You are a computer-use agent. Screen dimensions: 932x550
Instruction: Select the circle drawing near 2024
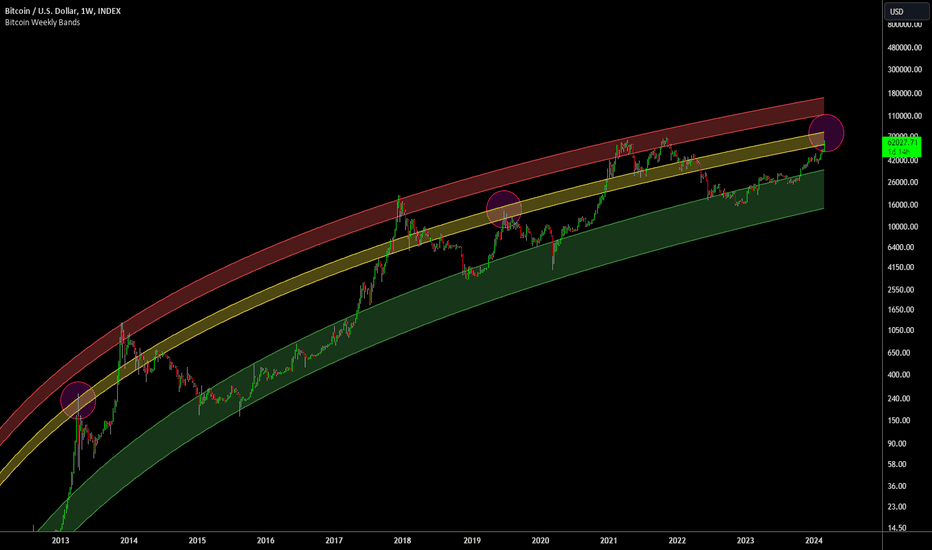tap(826, 133)
